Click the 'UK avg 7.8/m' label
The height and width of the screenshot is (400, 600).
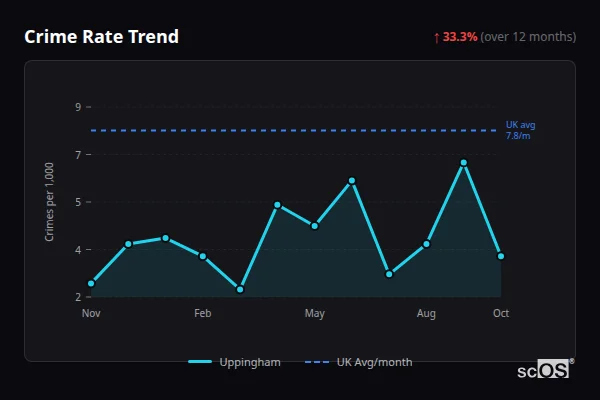(520, 130)
